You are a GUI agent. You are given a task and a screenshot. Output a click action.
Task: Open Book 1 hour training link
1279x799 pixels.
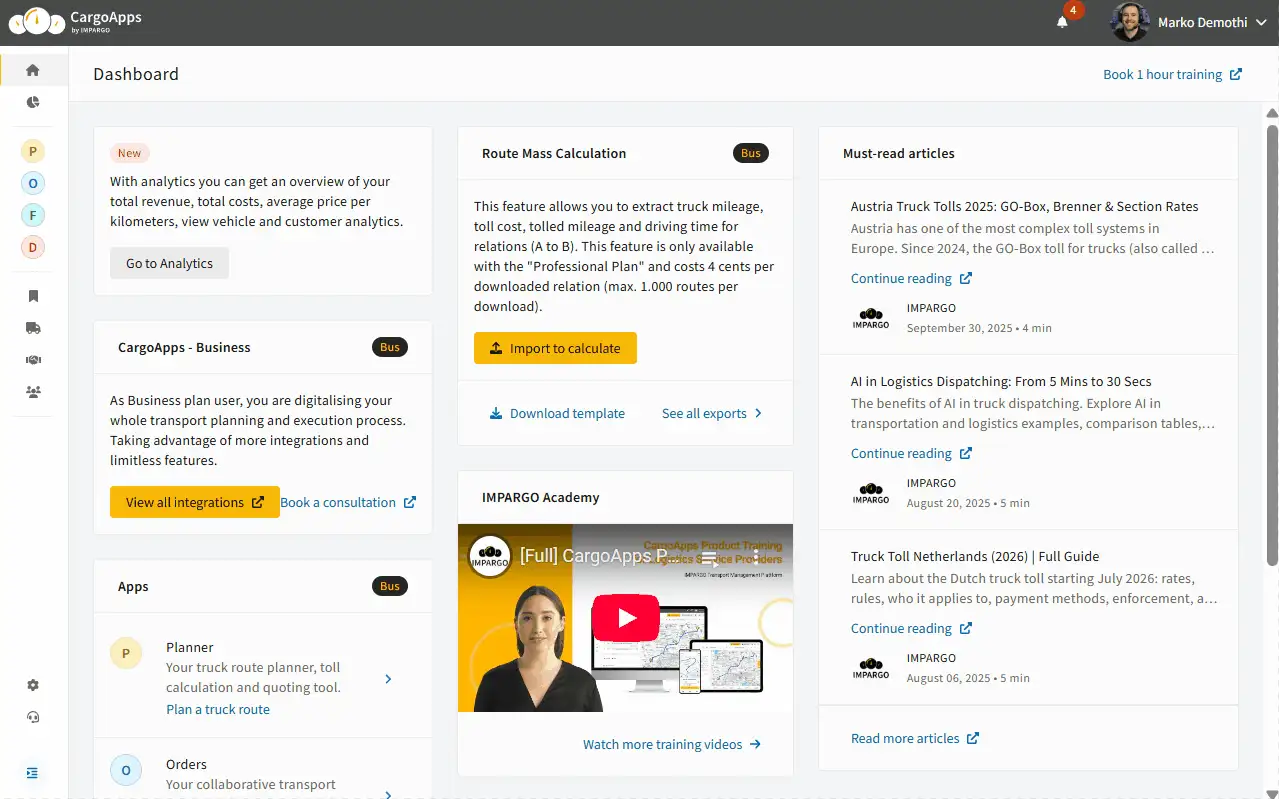click(x=1173, y=74)
